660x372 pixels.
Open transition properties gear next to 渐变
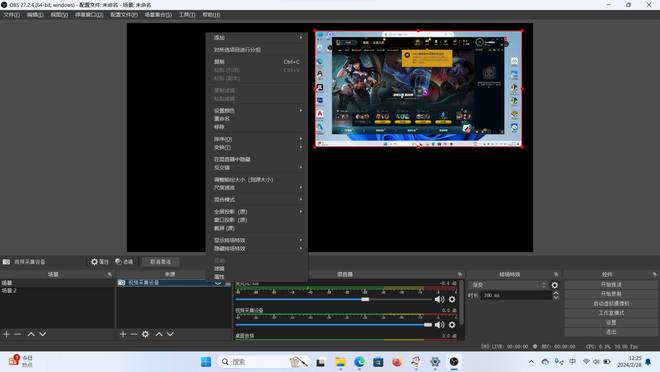[555, 285]
